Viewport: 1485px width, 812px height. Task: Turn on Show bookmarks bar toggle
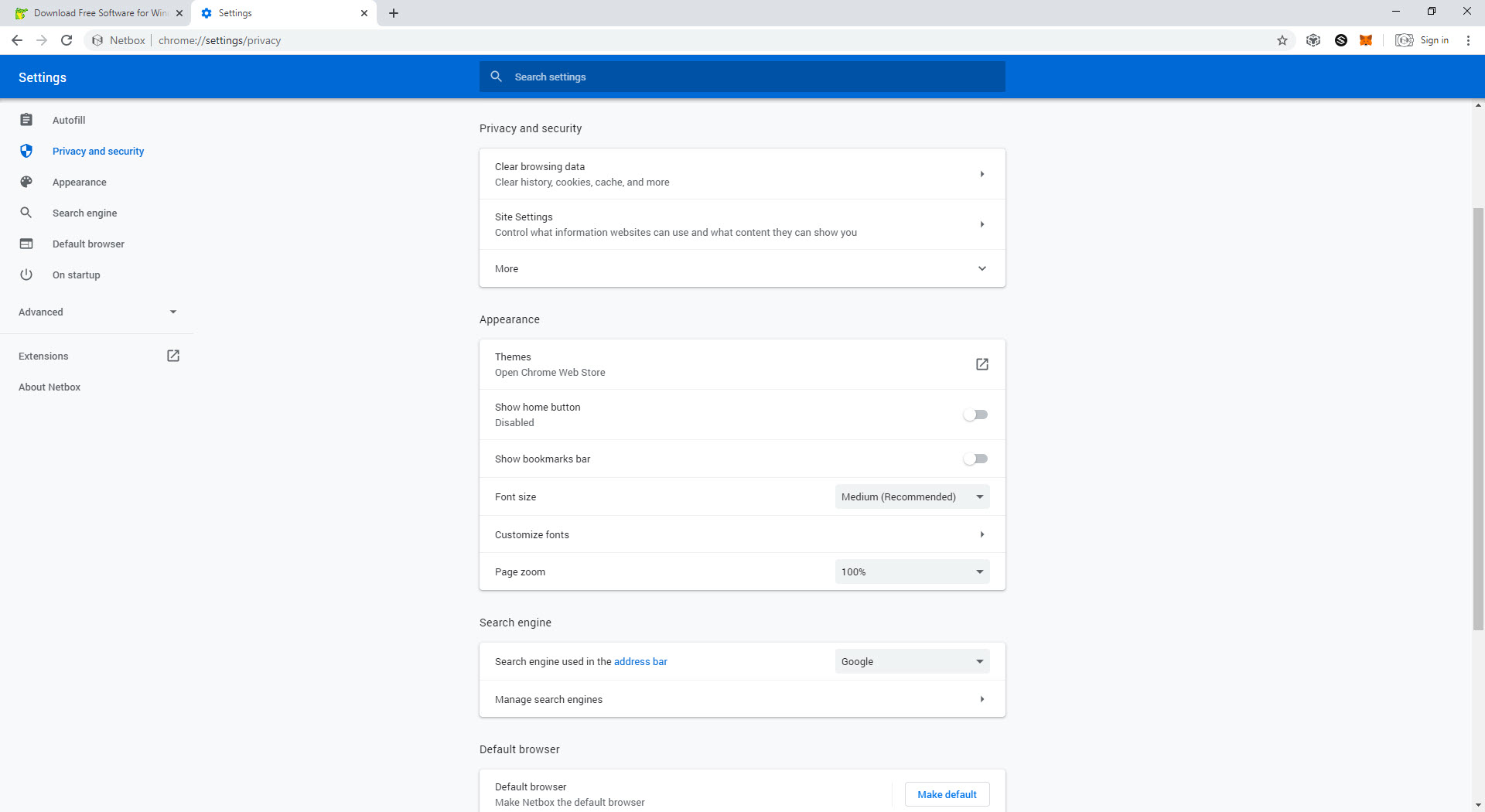pyautogui.click(x=975, y=459)
